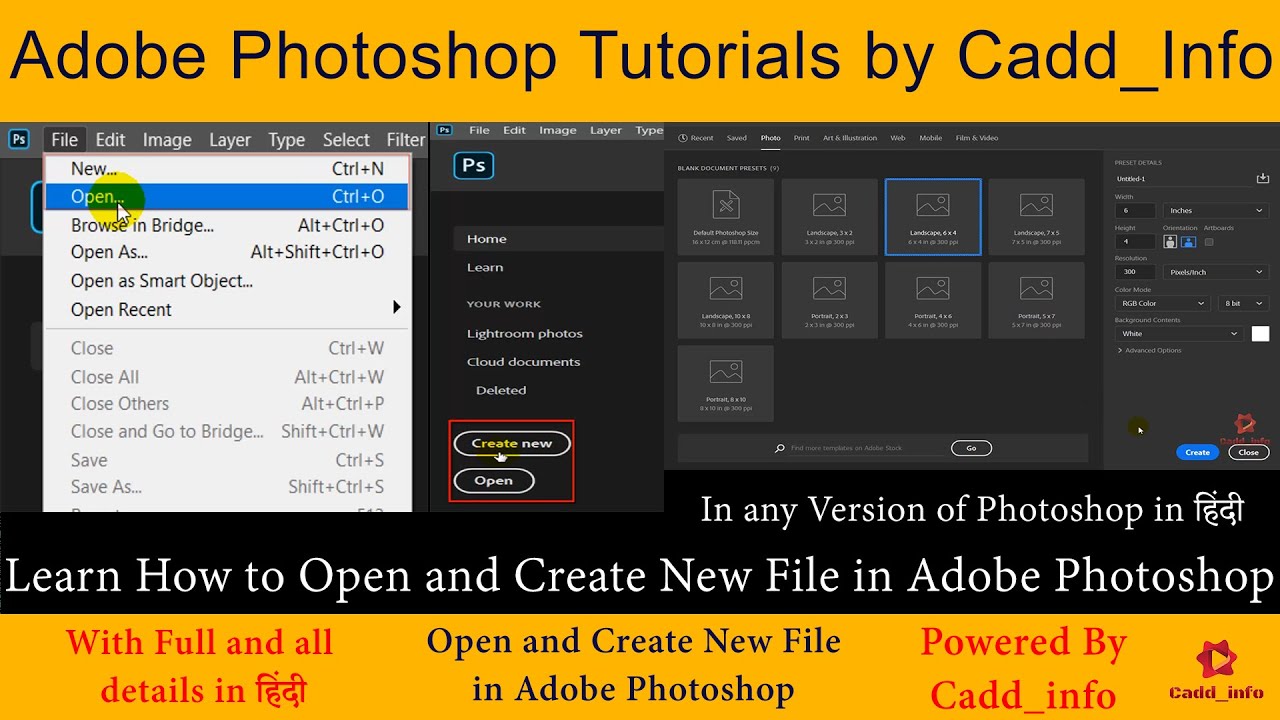Switch to the Web tab

[x=898, y=138]
